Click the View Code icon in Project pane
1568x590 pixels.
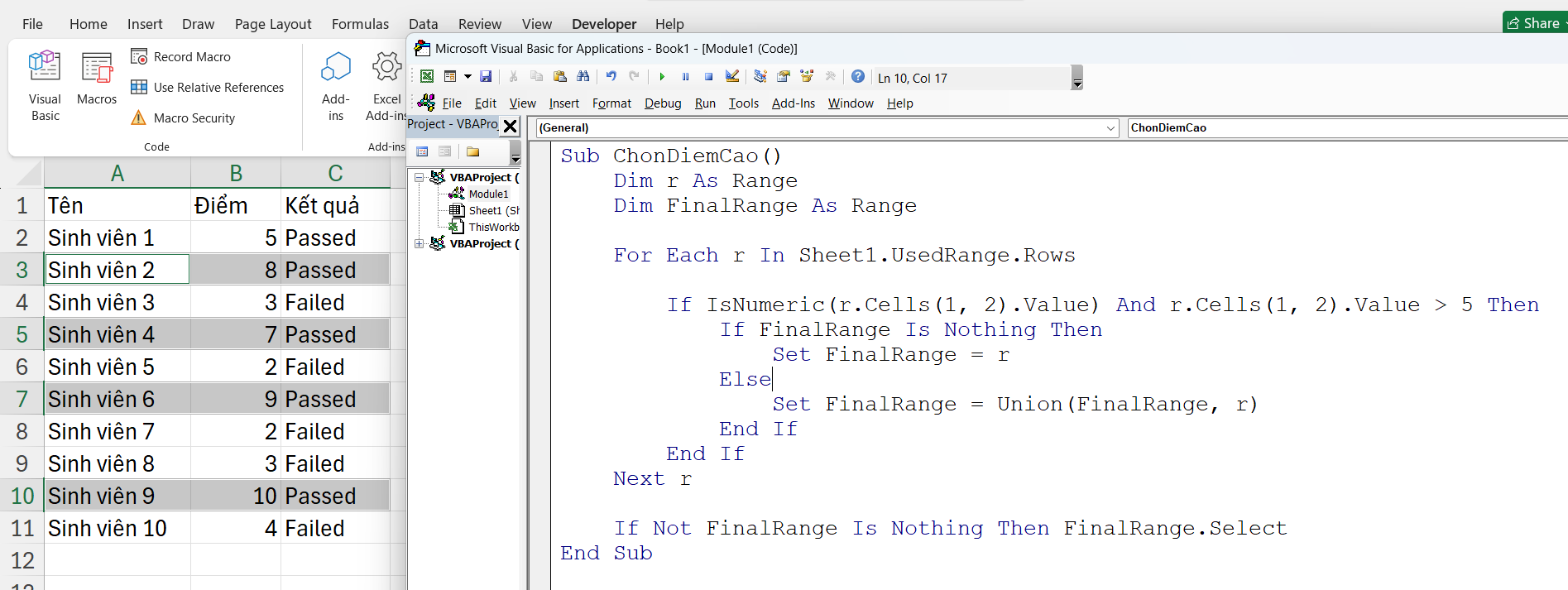click(423, 152)
